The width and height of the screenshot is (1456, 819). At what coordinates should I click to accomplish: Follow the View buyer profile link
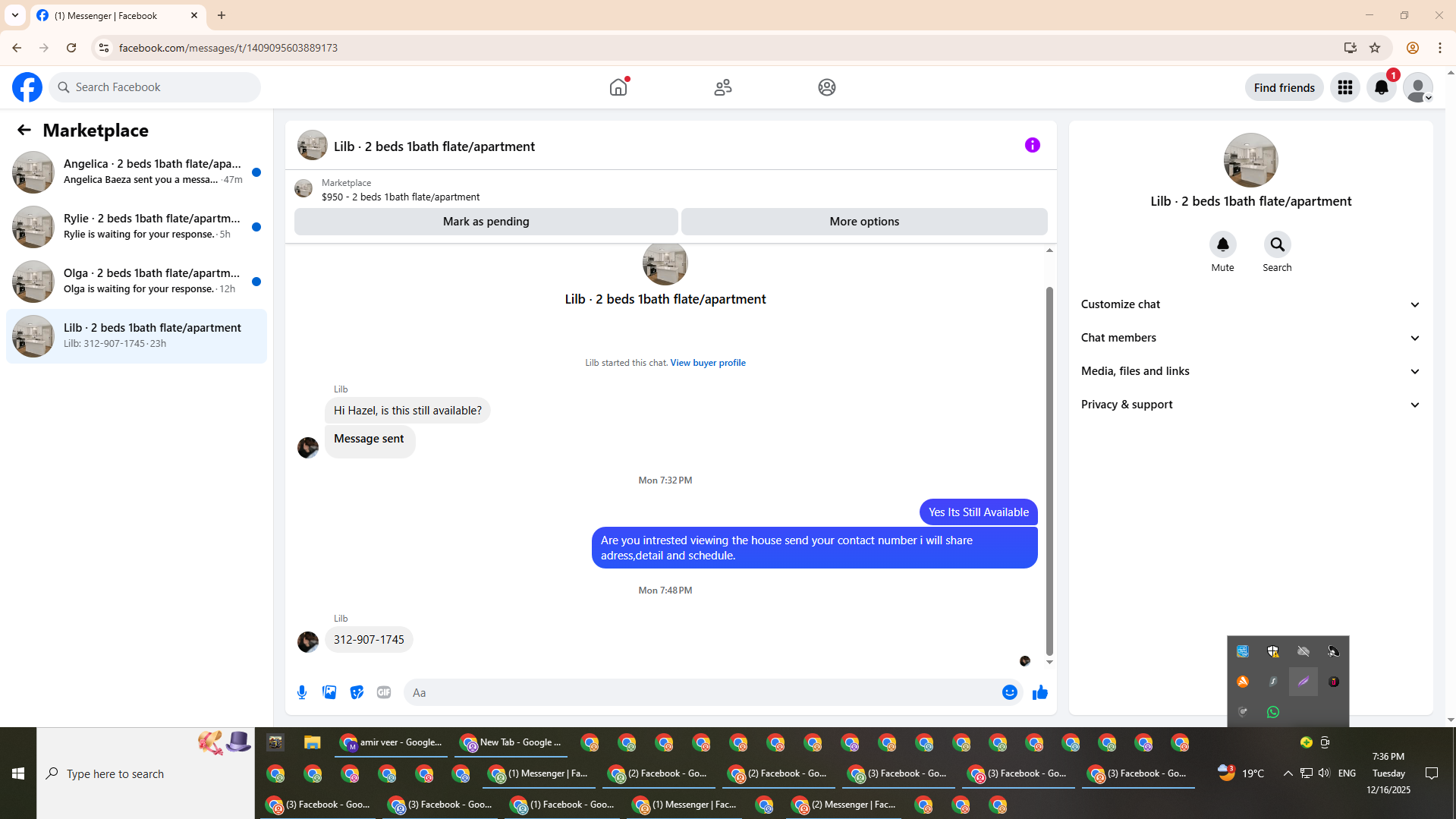tap(708, 363)
